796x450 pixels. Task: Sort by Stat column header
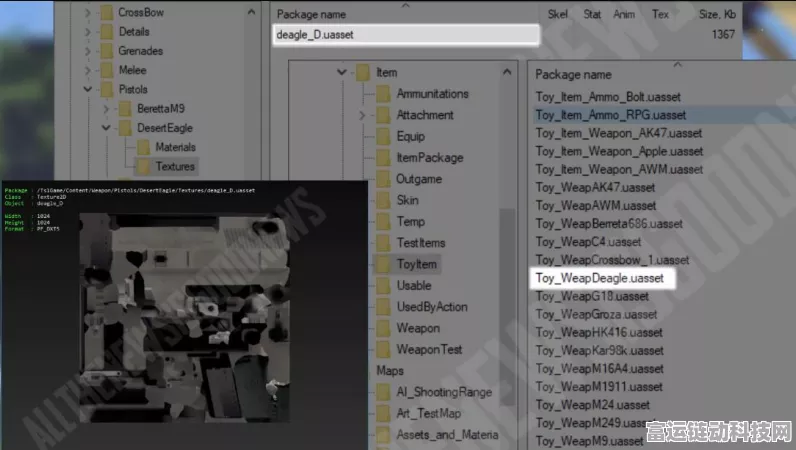point(592,15)
